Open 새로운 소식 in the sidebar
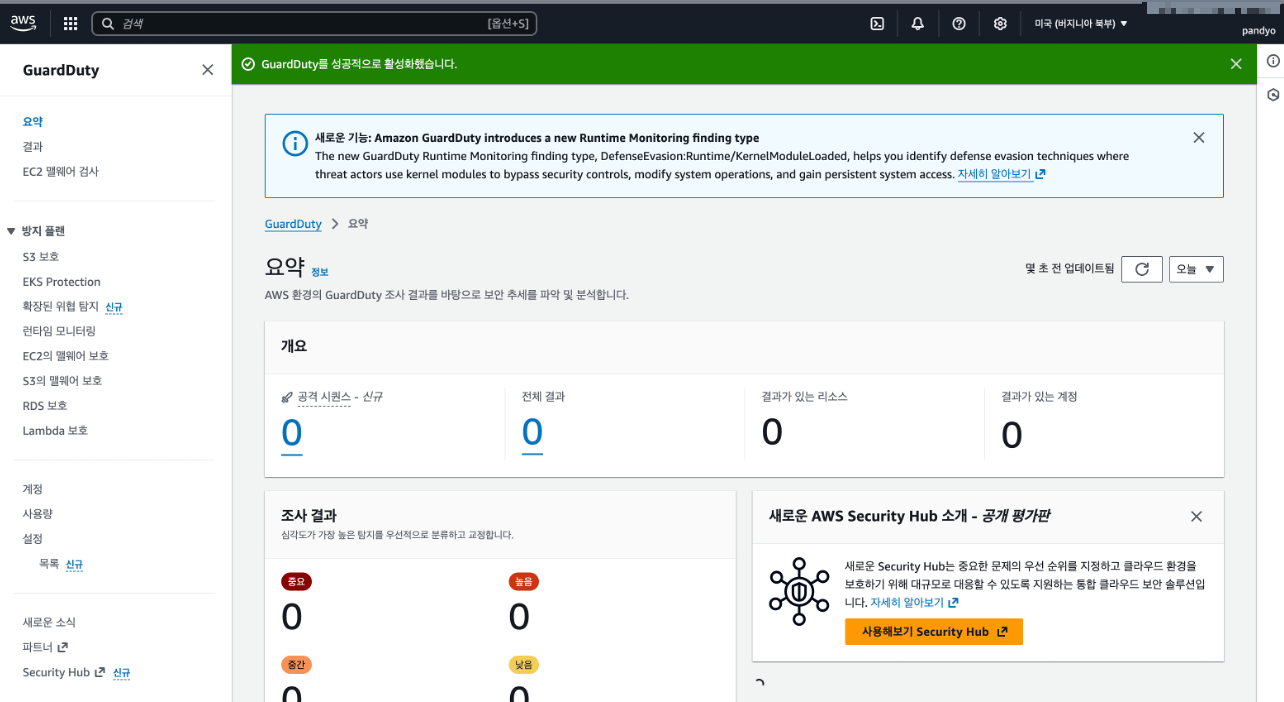The height and width of the screenshot is (702, 1284). pos(49,622)
